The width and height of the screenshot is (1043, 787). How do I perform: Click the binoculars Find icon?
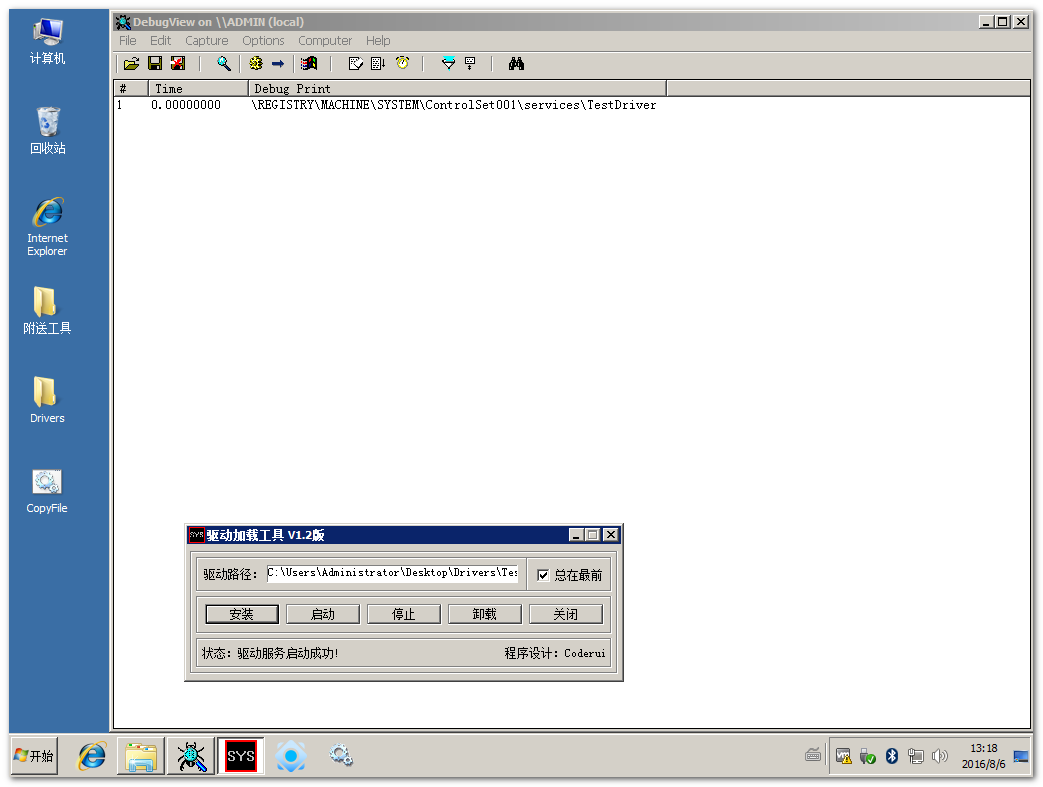pyautogui.click(x=516, y=64)
